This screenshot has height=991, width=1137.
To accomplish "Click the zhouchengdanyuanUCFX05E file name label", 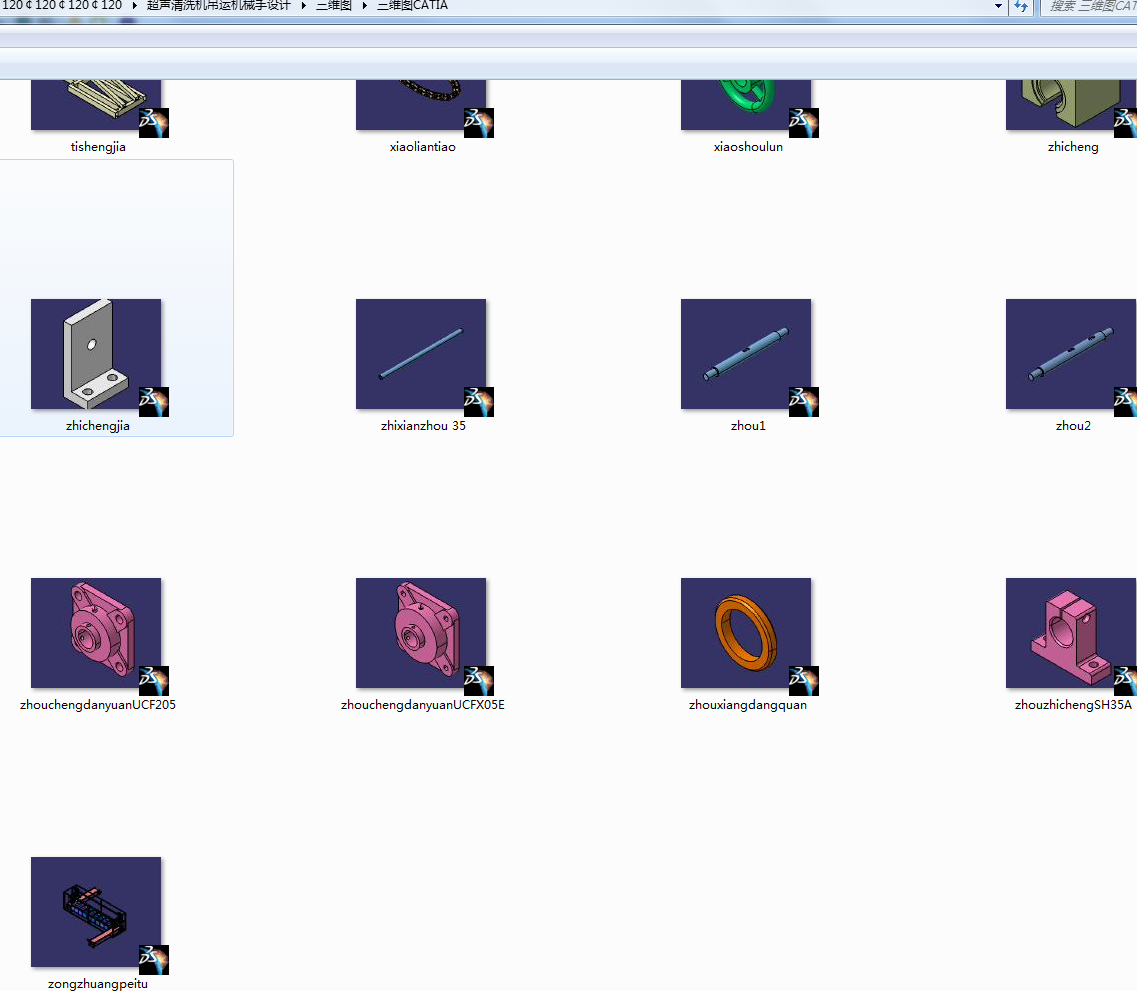I will (423, 705).
